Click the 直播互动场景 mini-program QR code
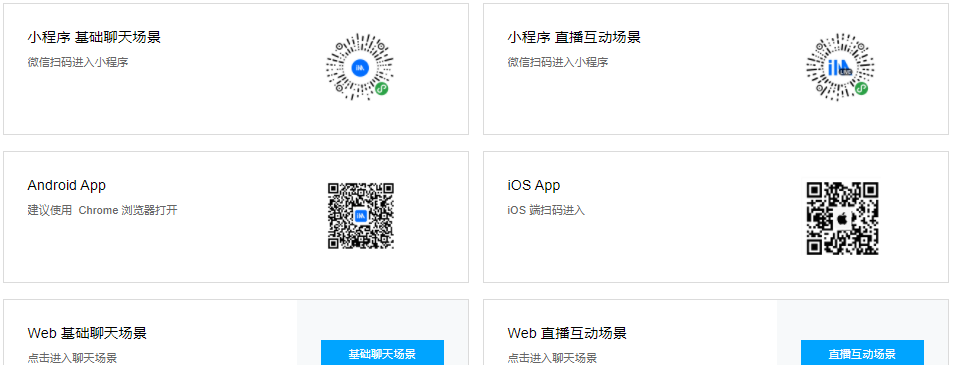The height and width of the screenshot is (365, 953). [x=840, y=67]
